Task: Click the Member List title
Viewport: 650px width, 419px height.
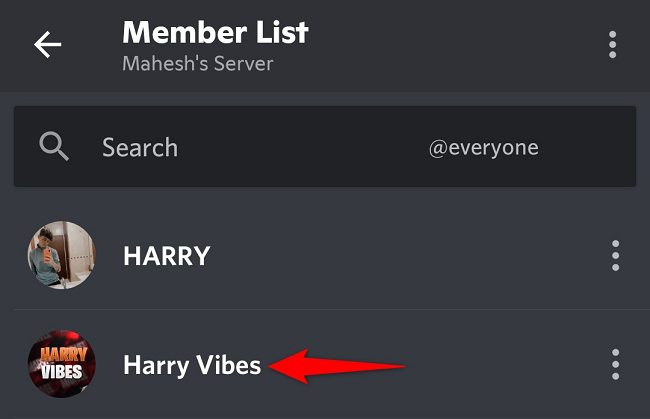Action: pos(215,32)
